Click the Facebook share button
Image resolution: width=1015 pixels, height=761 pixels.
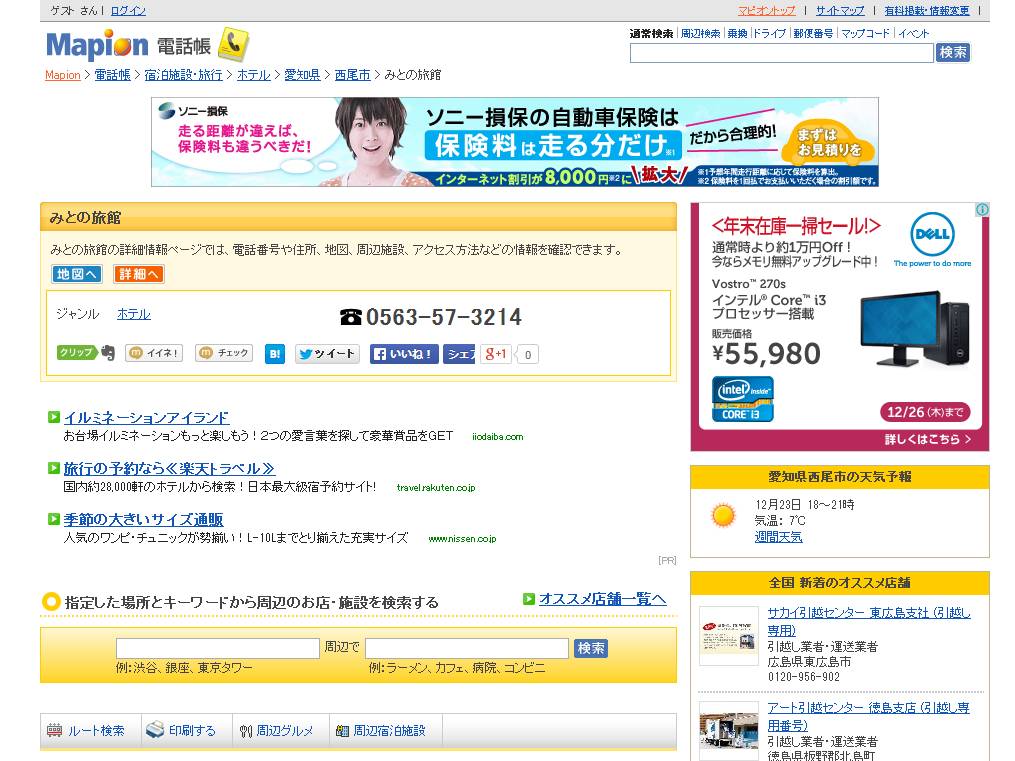coord(459,354)
